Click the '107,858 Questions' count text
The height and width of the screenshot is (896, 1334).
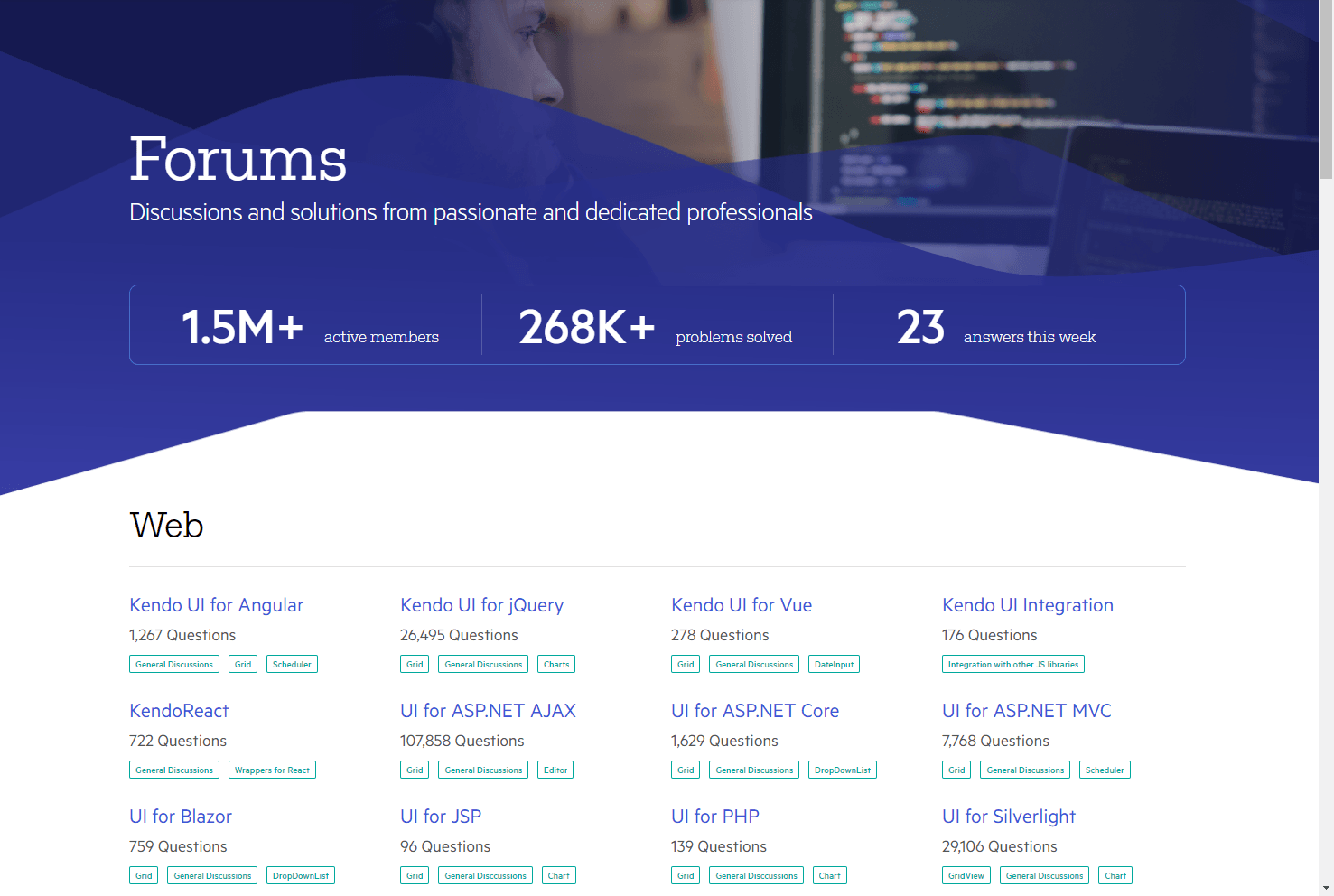coord(462,741)
